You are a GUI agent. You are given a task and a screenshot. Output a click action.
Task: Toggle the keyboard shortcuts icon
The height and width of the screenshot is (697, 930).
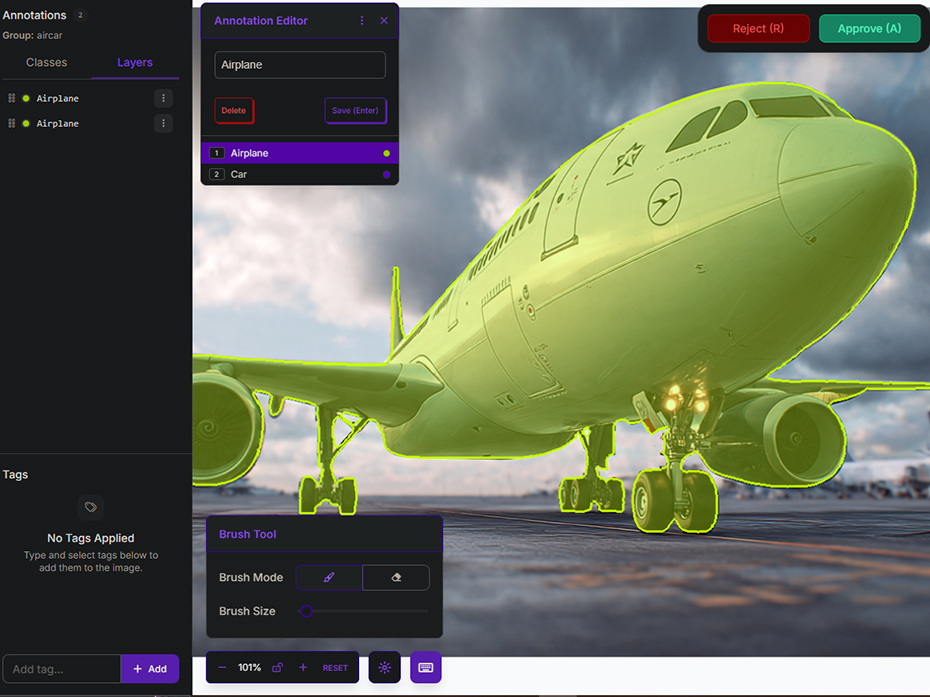coord(425,668)
